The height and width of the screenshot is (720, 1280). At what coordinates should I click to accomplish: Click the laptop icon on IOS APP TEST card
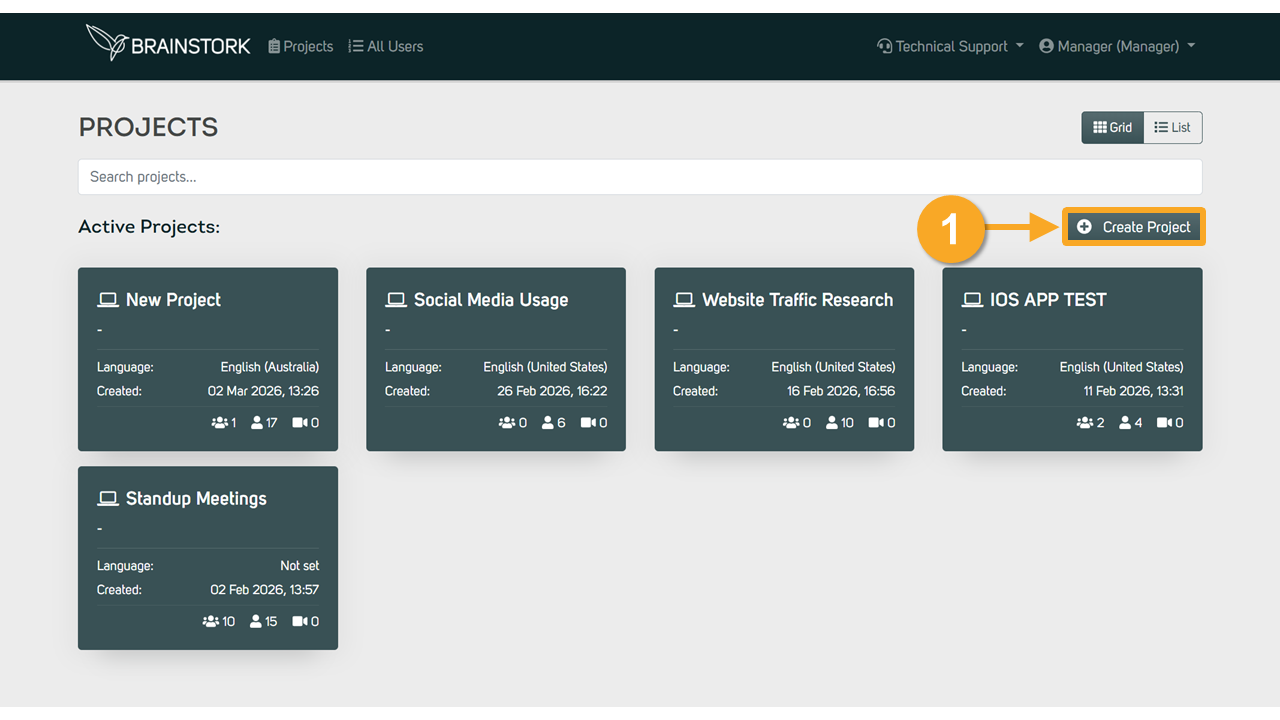coord(971,300)
